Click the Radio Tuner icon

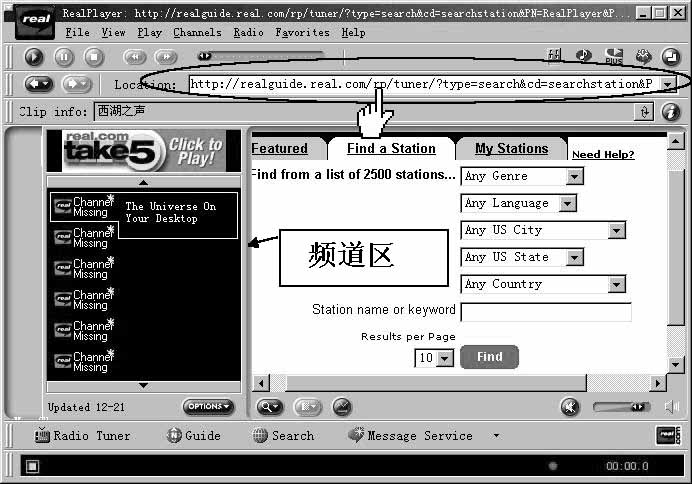coord(43,436)
